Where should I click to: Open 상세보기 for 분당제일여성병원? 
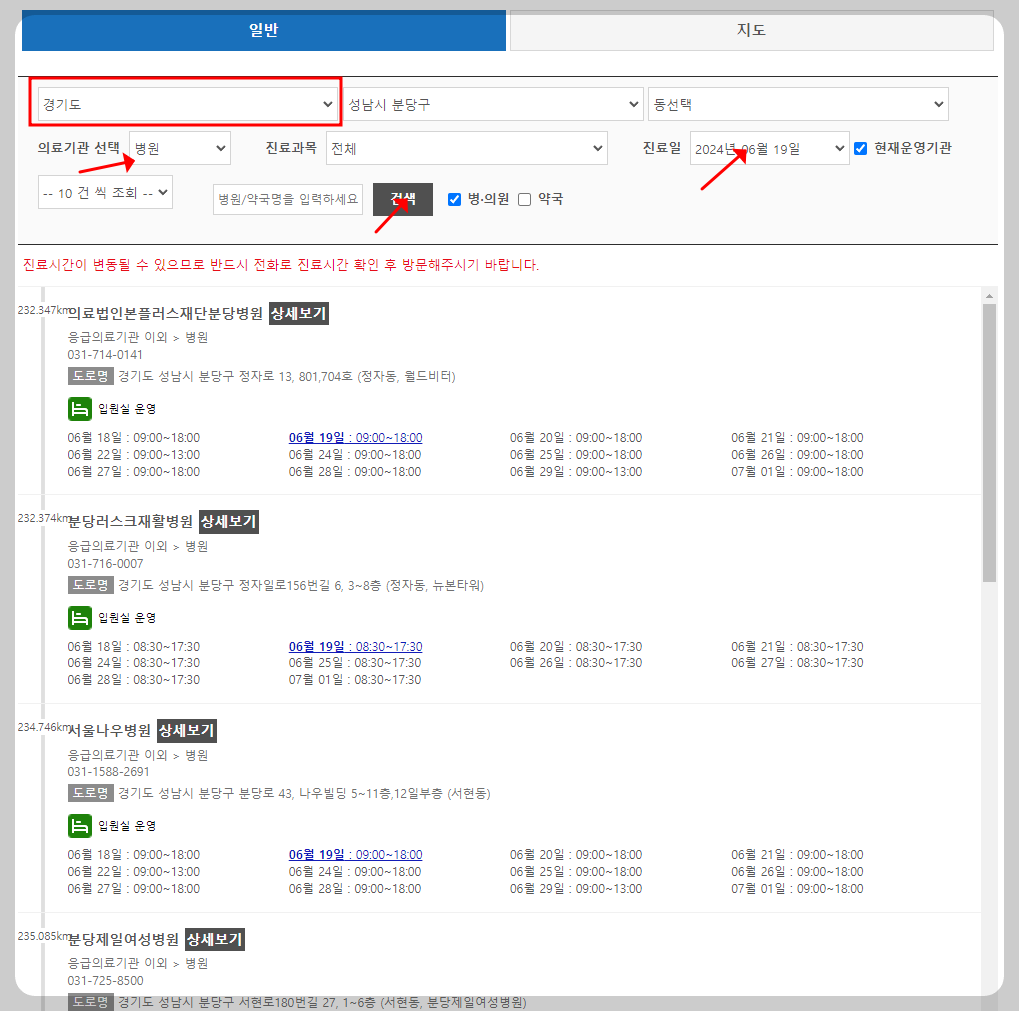pos(215,940)
